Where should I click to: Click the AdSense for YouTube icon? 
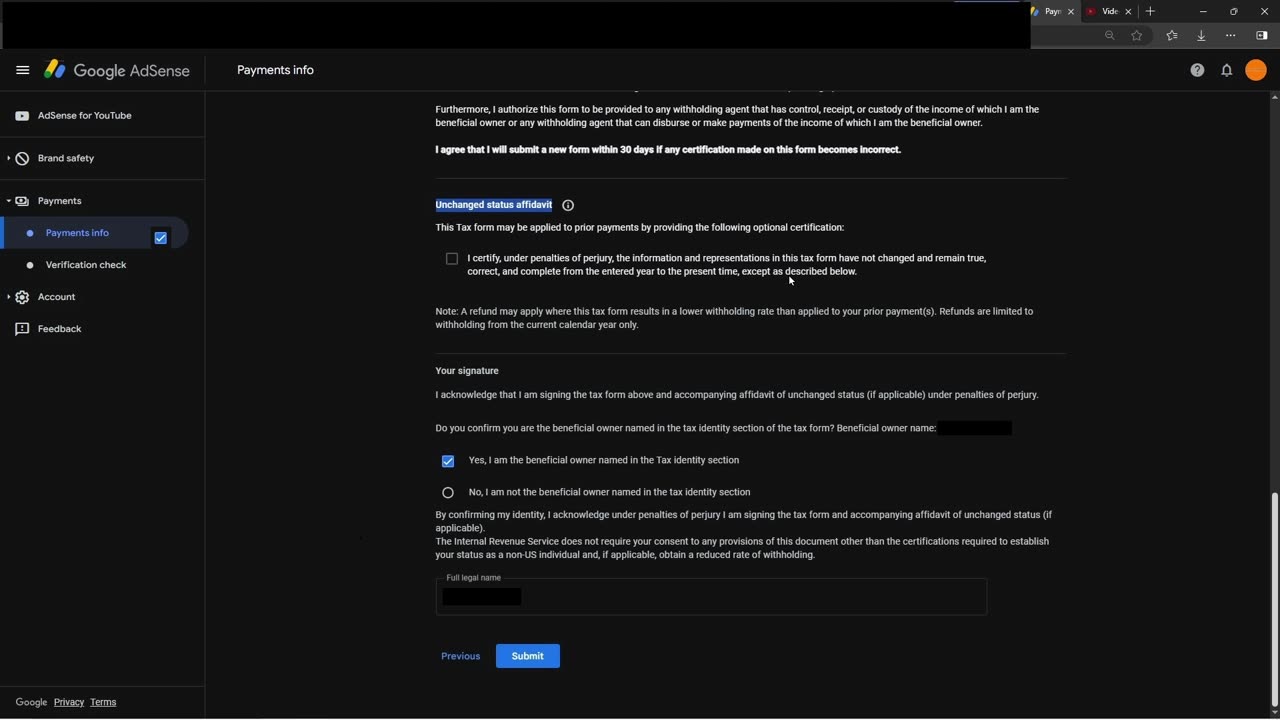(x=22, y=116)
